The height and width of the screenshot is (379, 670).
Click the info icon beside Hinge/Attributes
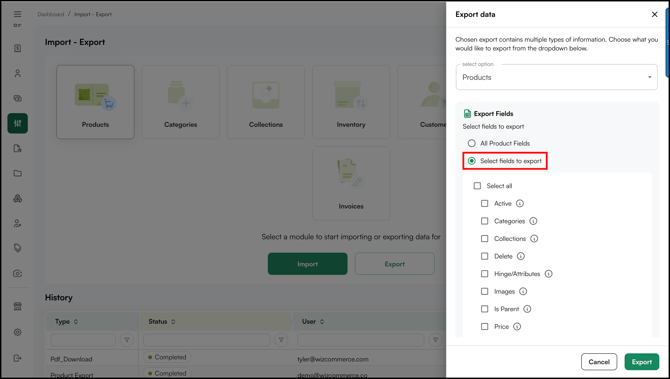[549, 274]
